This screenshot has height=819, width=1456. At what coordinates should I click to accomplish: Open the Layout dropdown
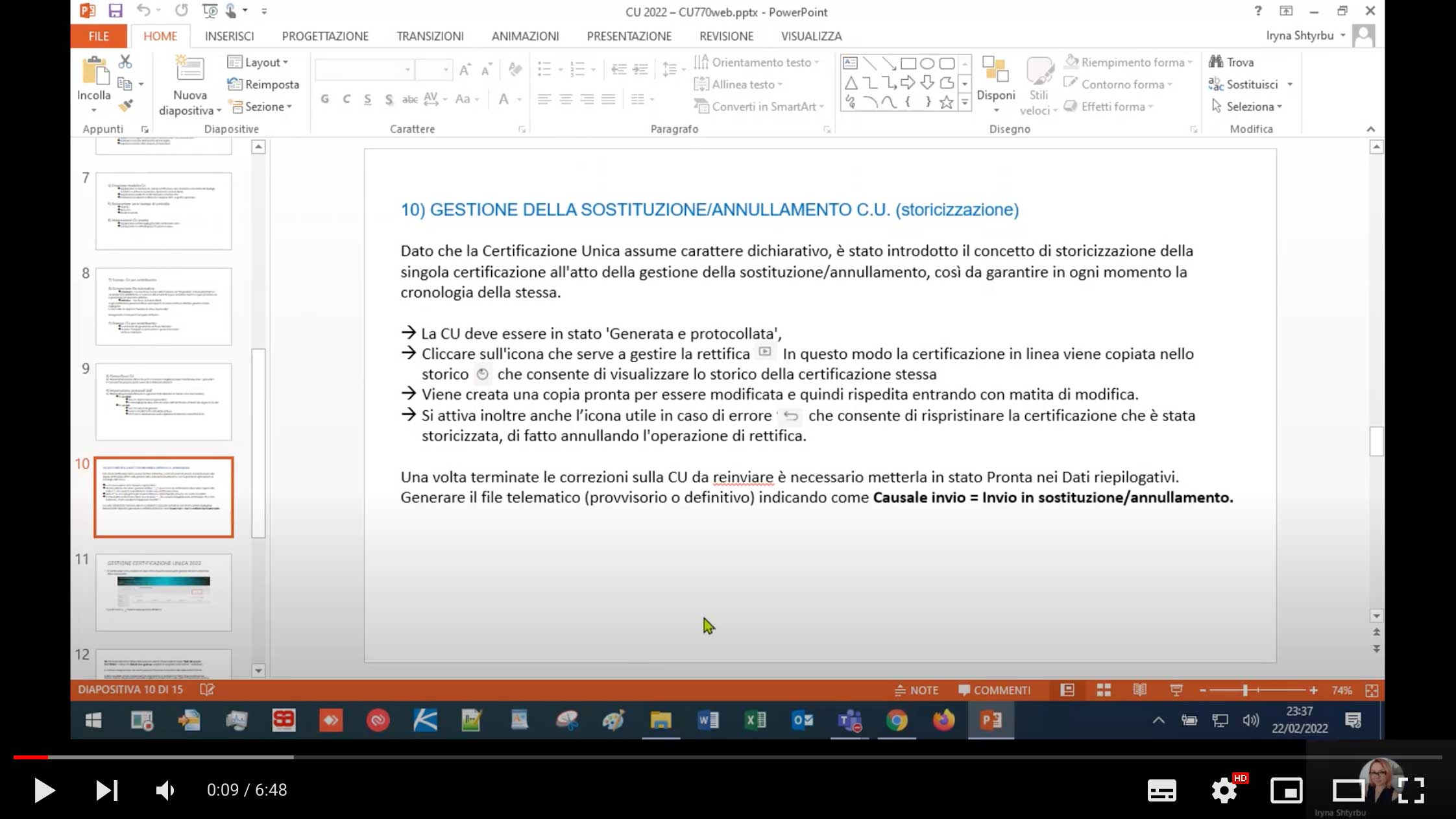(x=258, y=62)
